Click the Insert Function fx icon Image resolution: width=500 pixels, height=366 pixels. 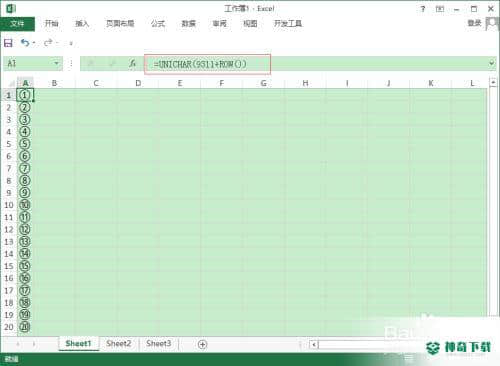coord(132,63)
